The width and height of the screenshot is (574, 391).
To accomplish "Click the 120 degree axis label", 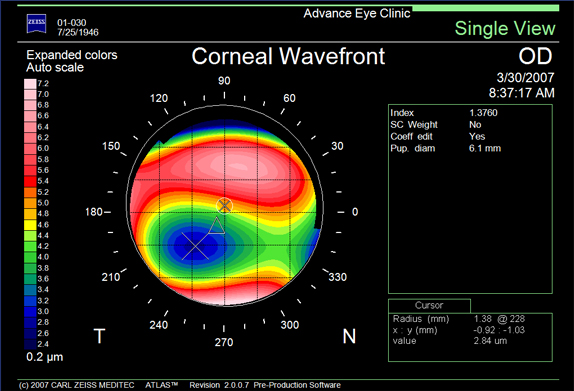I will coord(159,98).
